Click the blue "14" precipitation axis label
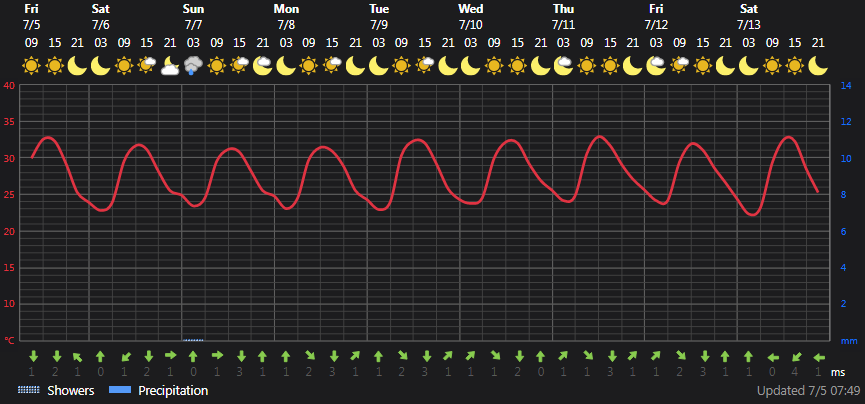The image size is (865, 404). [x=846, y=86]
